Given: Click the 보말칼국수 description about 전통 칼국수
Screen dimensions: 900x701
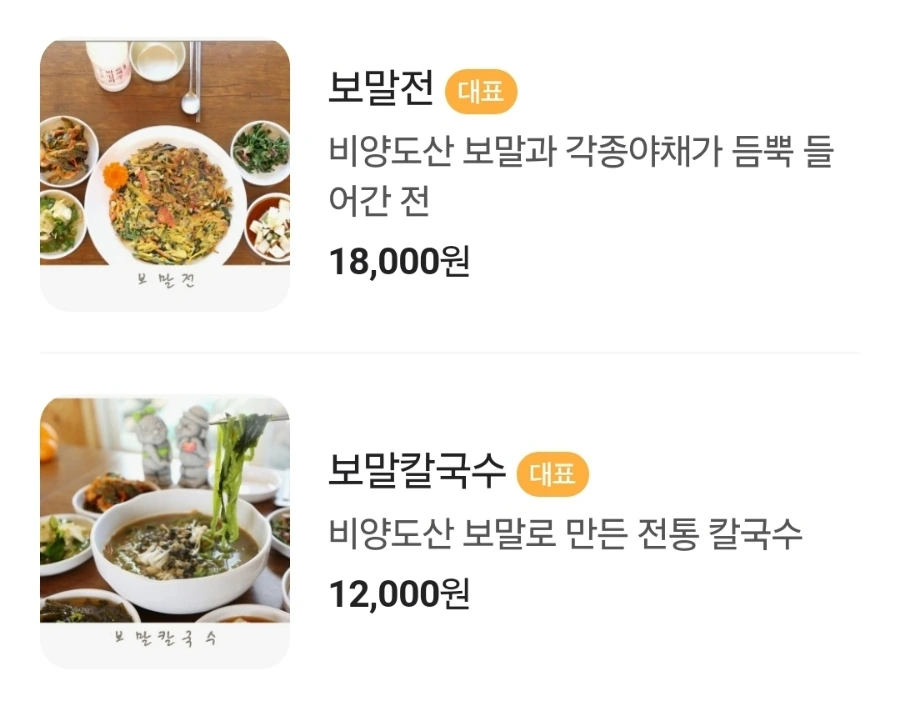Looking at the screenshot, I should point(566,533).
